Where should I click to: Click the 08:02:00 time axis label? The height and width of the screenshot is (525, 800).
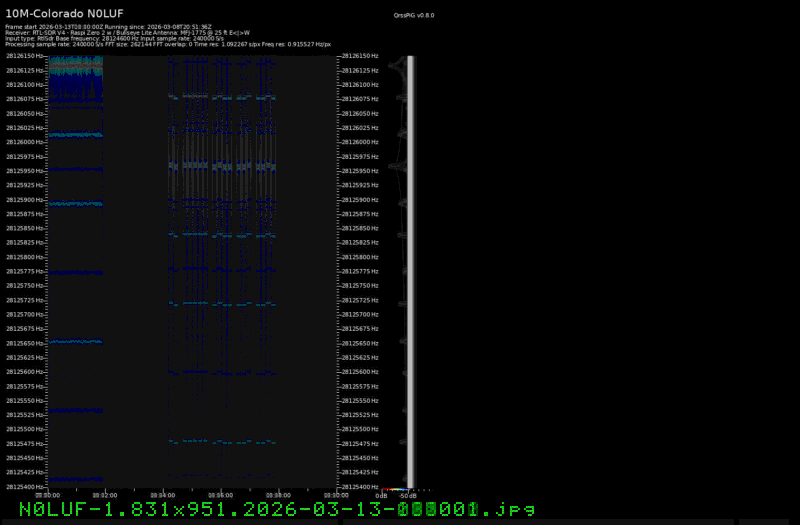point(105,495)
